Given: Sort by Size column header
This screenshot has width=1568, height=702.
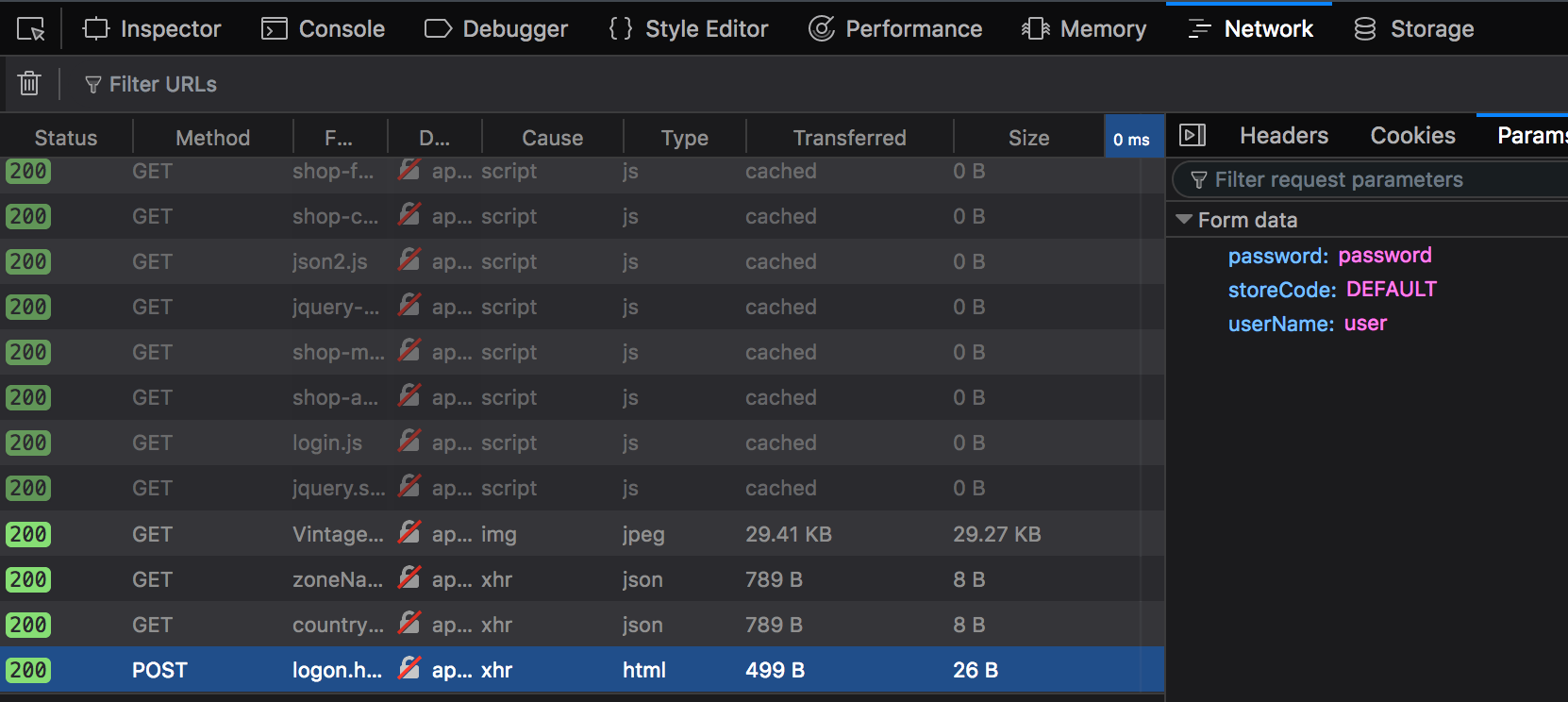Looking at the screenshot, I should tap(1029, 138).
